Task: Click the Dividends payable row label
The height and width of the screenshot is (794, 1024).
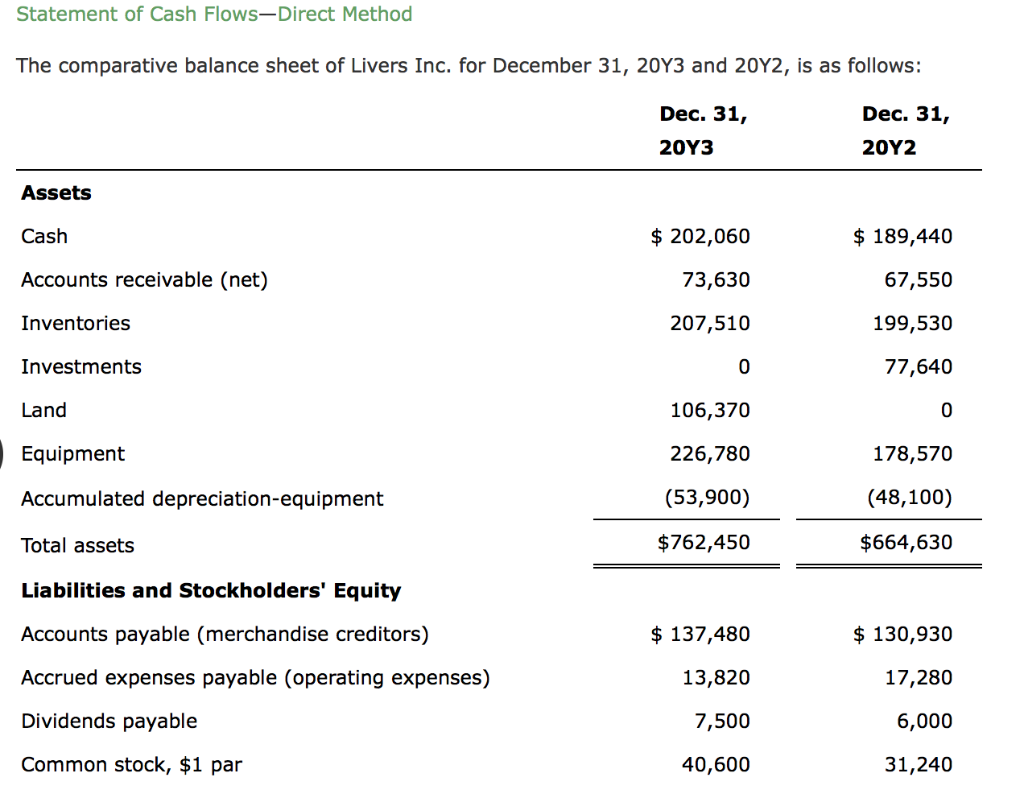Action: point(109,721)
